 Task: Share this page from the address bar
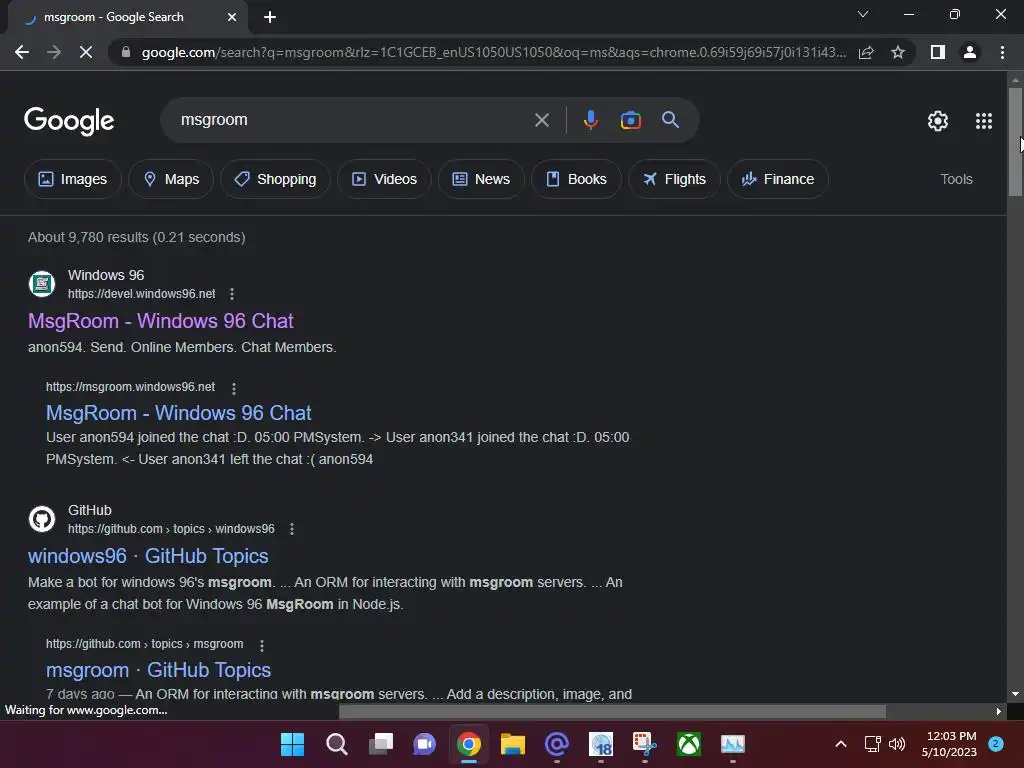tap(866, 52)
